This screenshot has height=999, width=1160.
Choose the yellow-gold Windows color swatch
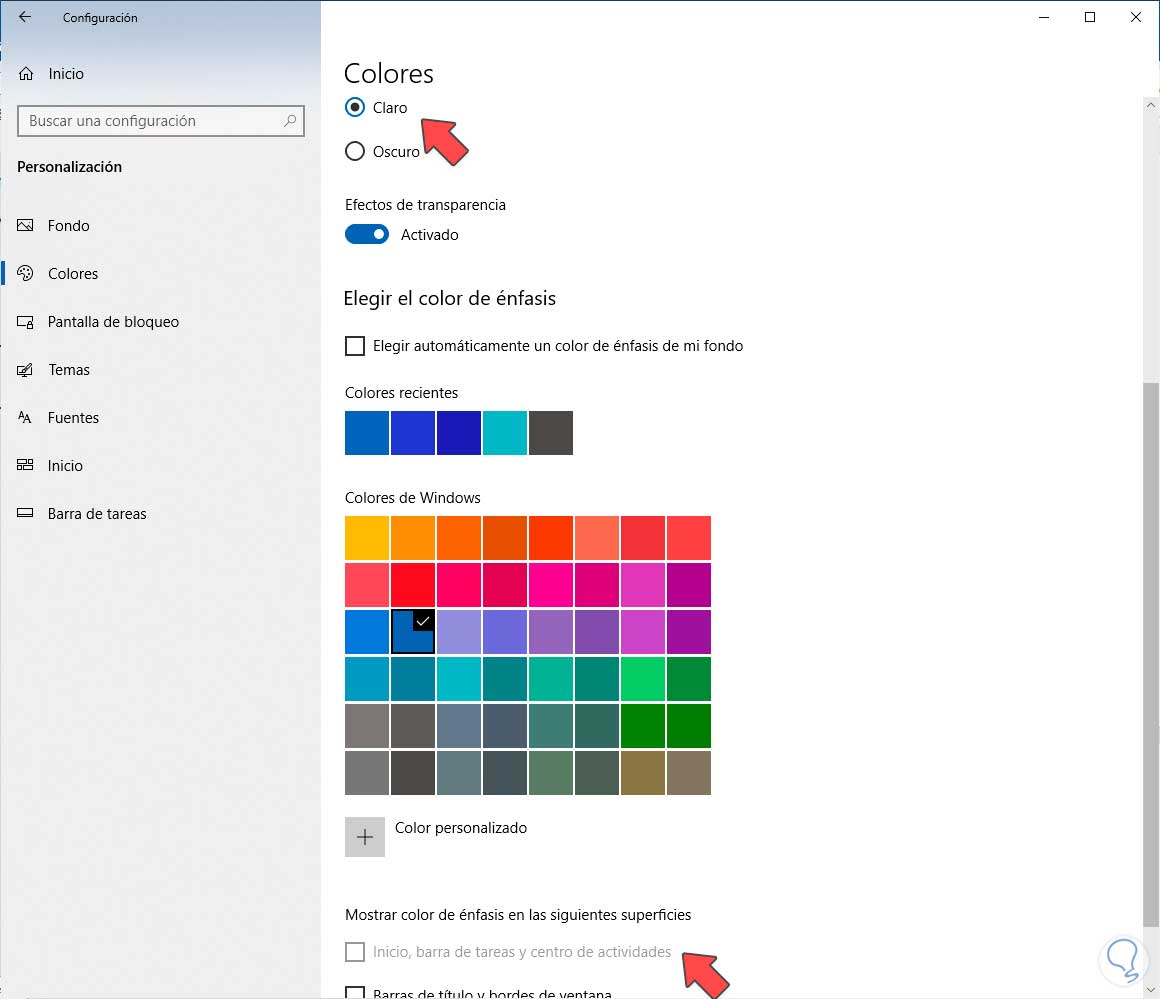tap(367, 538)
